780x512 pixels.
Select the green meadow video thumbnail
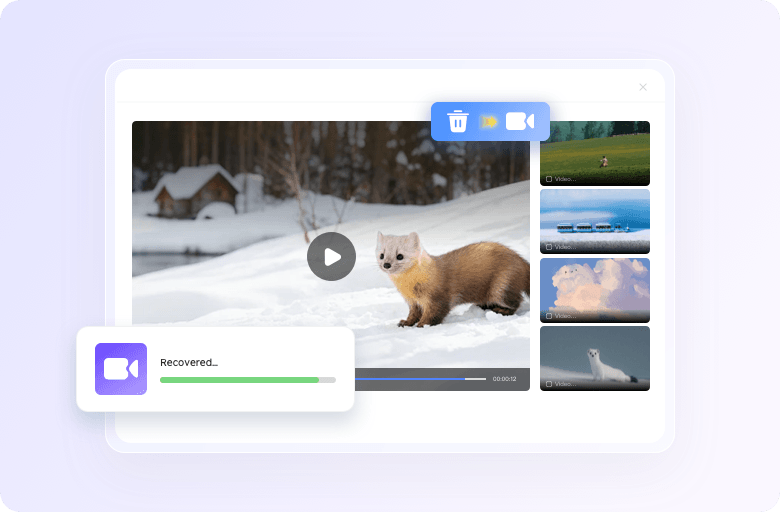coord(595,153)
